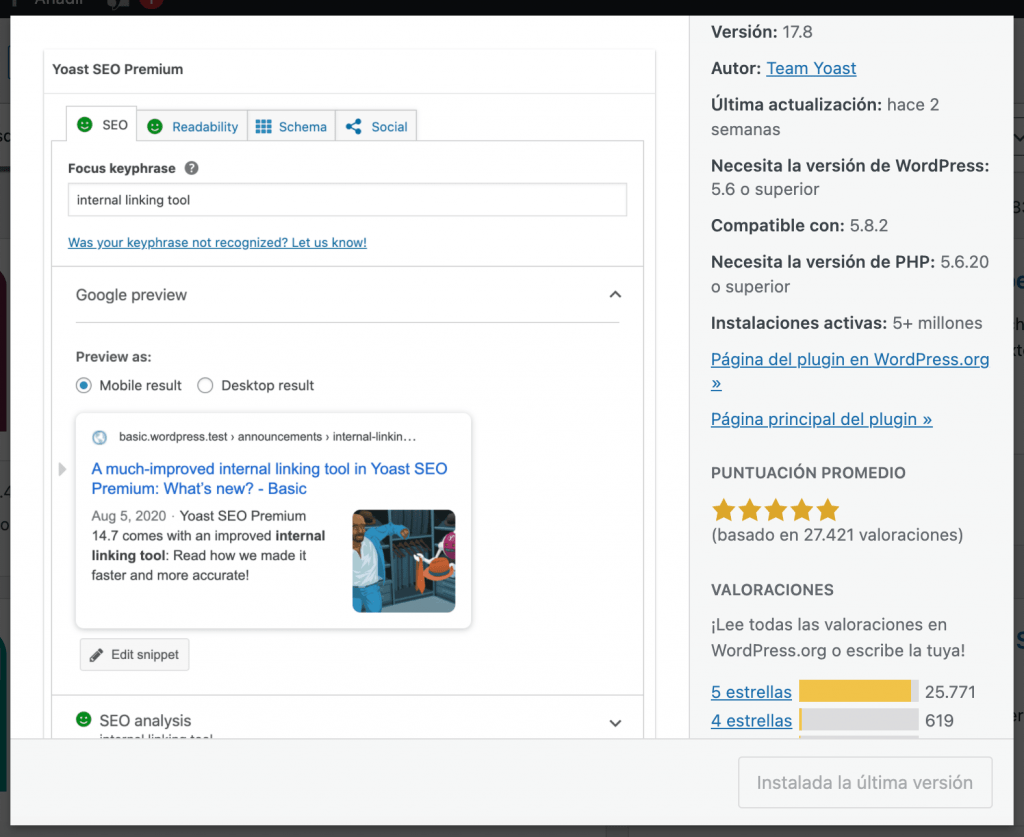
Task: Click the Social share icon
Action: (x=353, y=127)
